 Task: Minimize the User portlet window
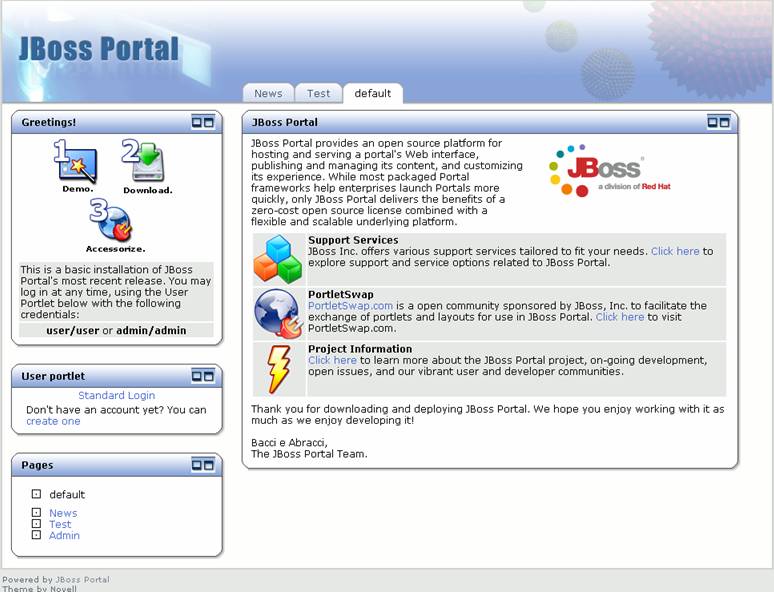click(197, 376)
